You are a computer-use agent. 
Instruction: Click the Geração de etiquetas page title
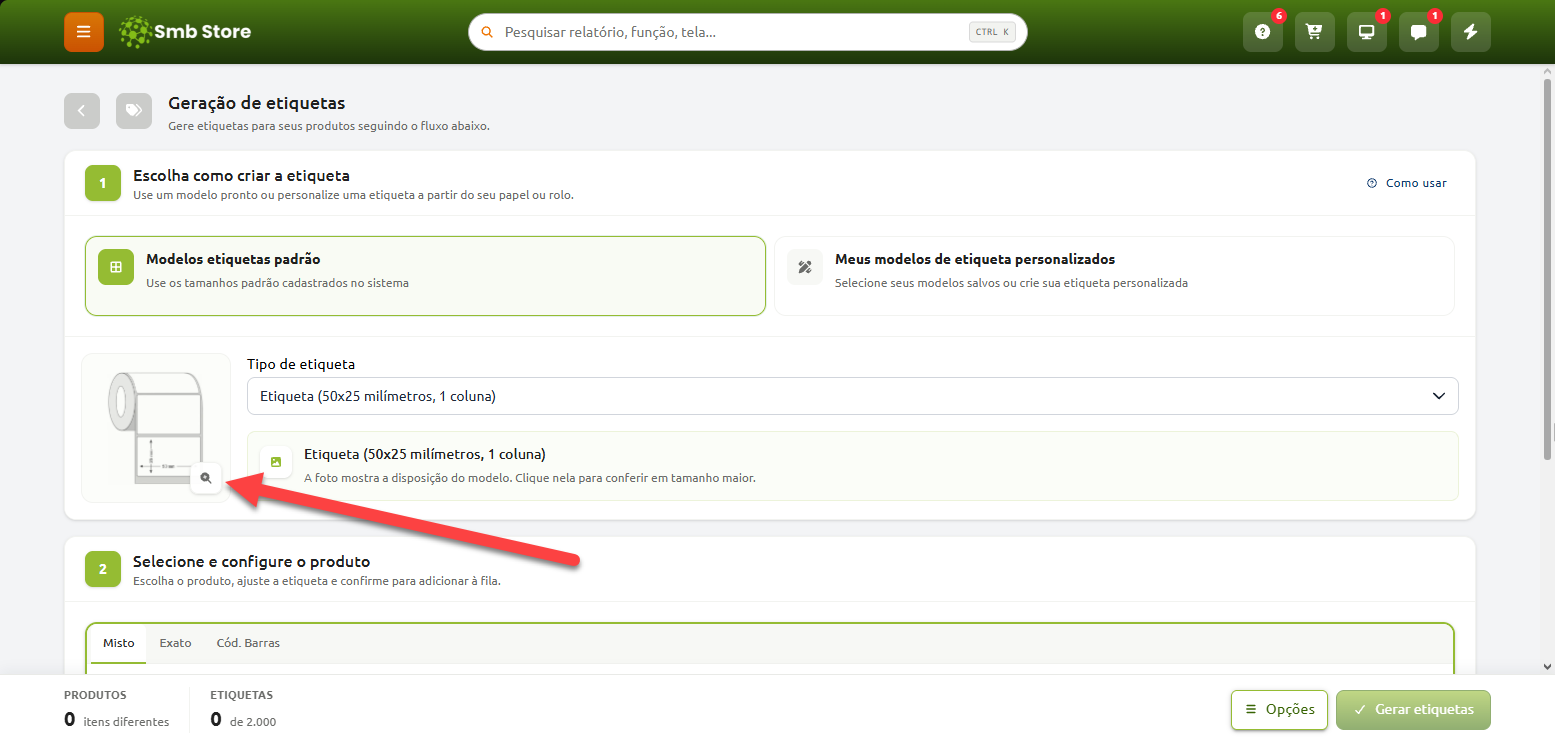(257, 103)
